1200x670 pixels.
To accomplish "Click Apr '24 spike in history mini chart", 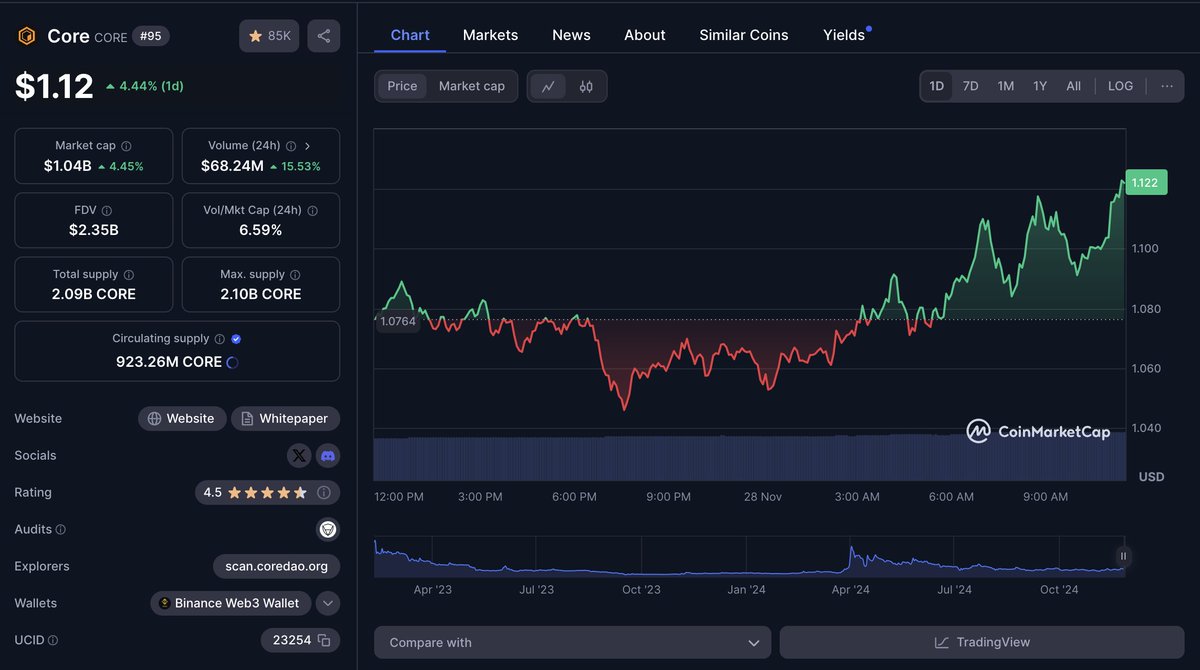I will (851, 552).
